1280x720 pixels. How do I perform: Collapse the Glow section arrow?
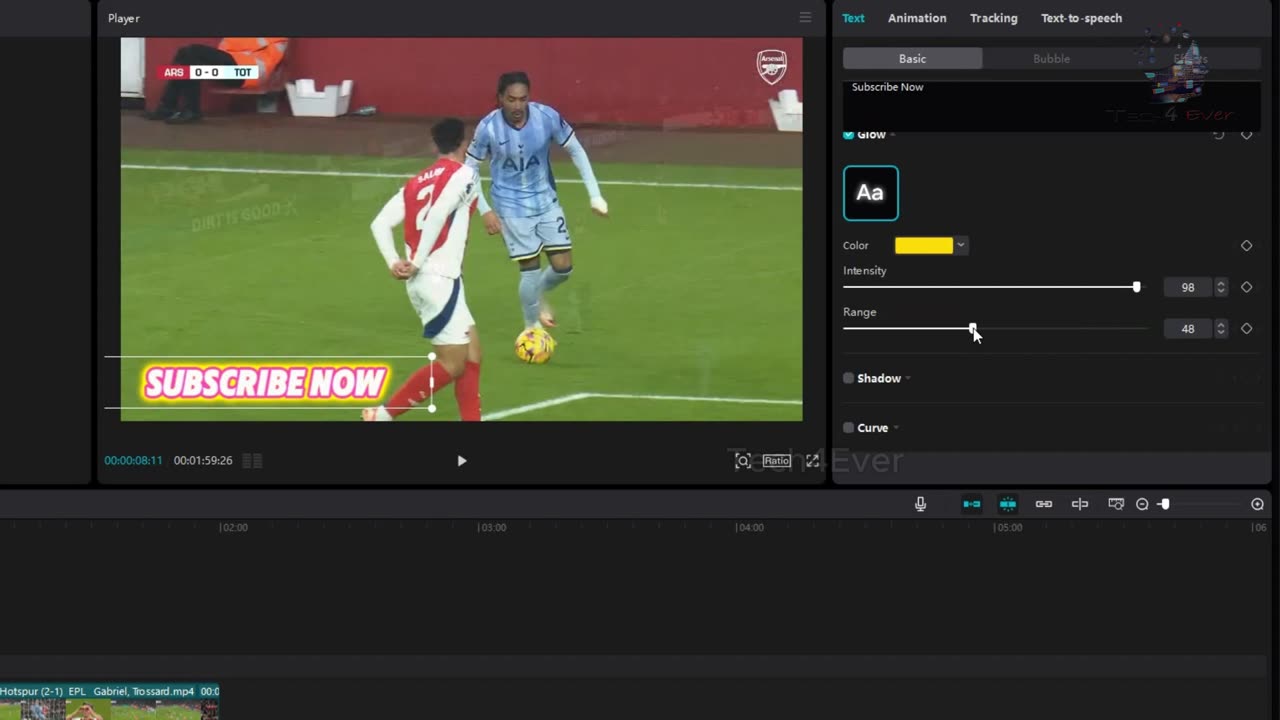(x=893, y=134)
